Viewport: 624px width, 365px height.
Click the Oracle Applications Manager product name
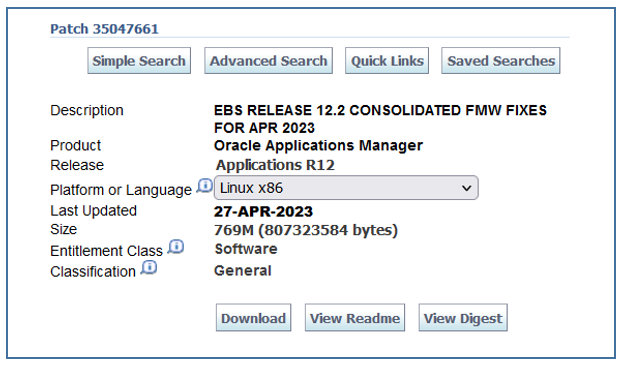pyautogui.click(x=318, y=146)
